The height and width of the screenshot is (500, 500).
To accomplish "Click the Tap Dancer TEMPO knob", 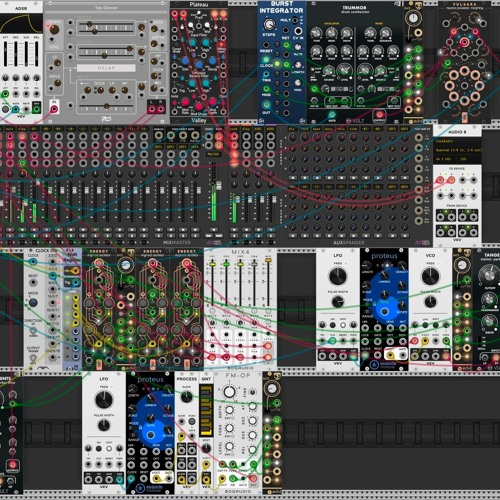I will [54, 29].
